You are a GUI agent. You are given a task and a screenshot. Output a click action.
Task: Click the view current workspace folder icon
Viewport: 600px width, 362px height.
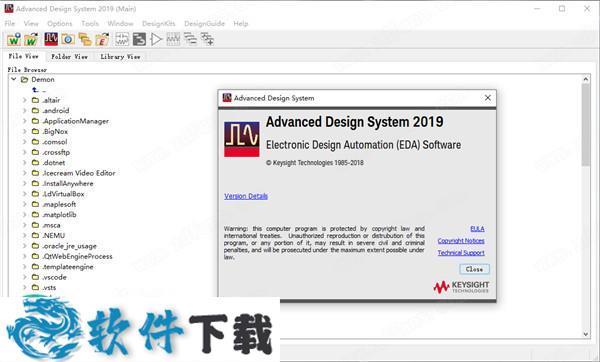click(68, 39)
